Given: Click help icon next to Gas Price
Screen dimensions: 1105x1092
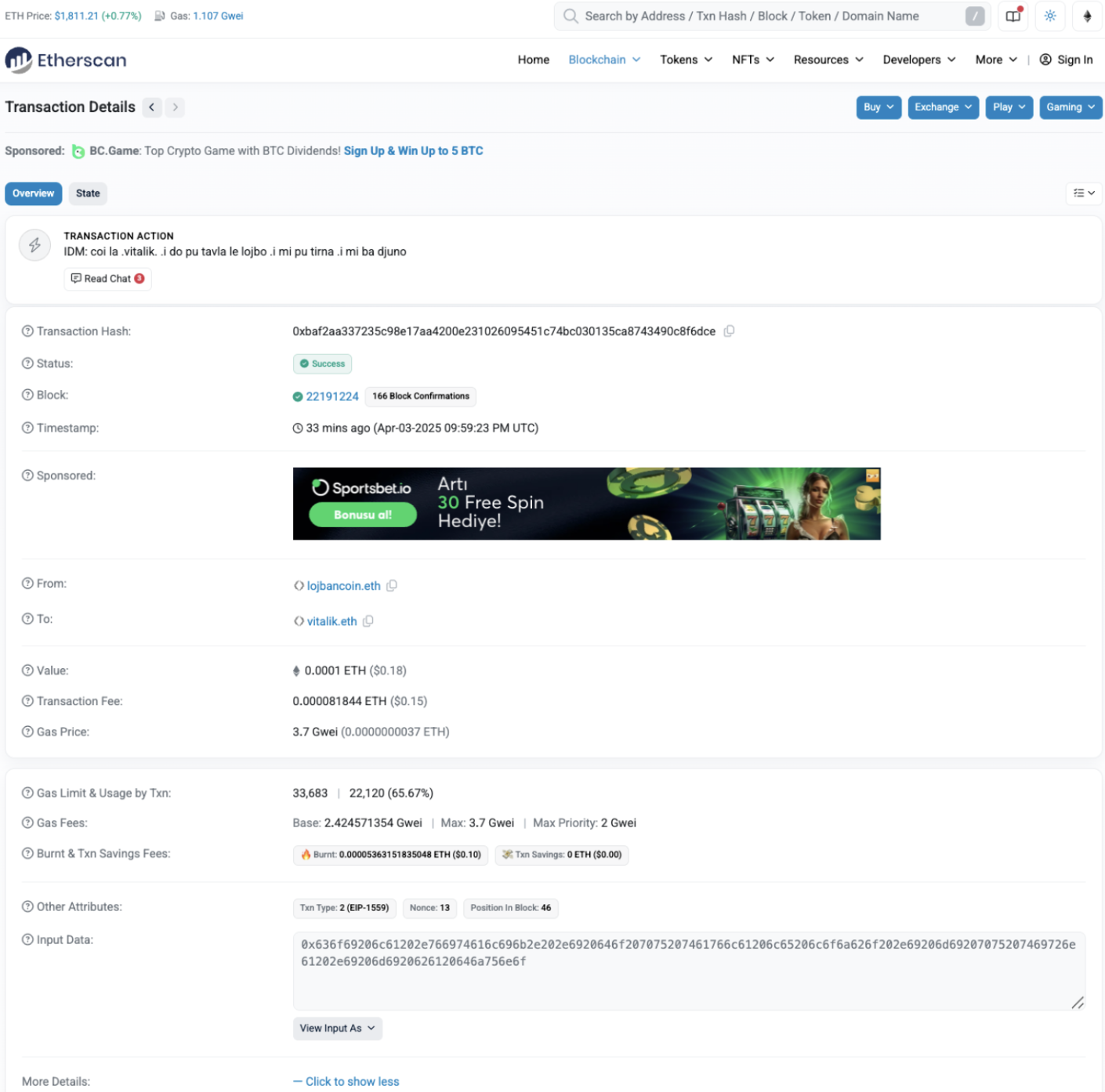Looking at the screenshot, I should pyautogui.click(x=27, y=732).
